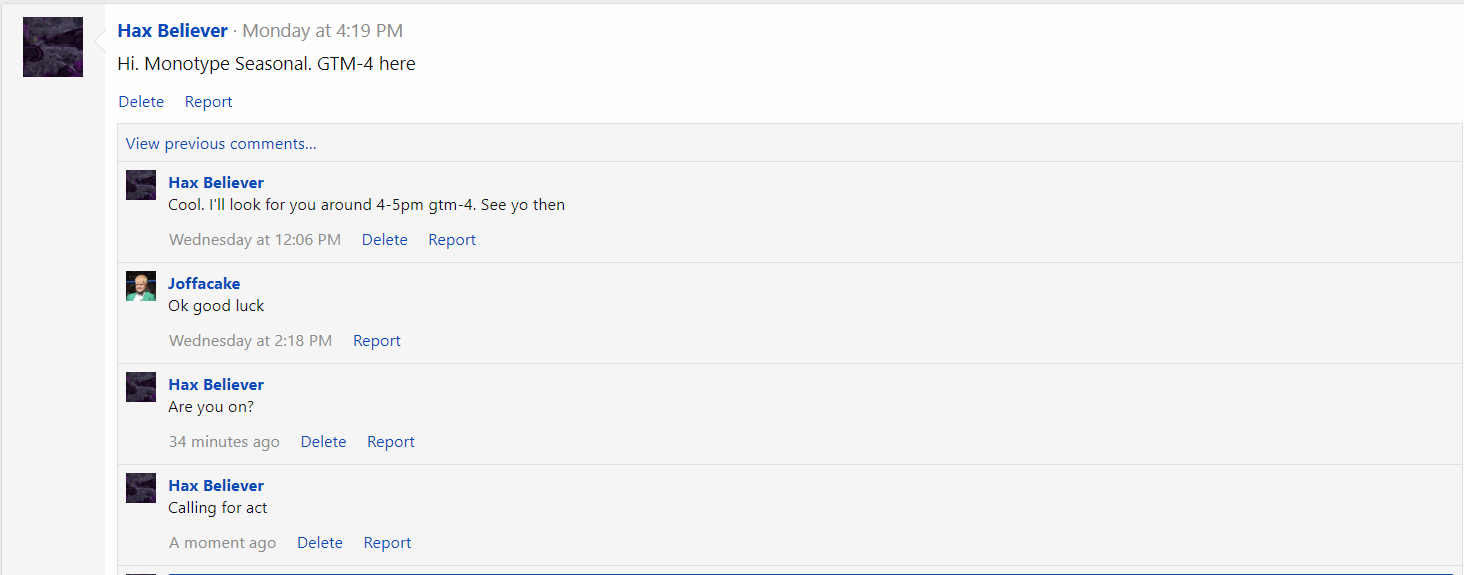Report the Wednesday 12:06 PM comment
The image size is (1464, 575).
coord(452,240)
